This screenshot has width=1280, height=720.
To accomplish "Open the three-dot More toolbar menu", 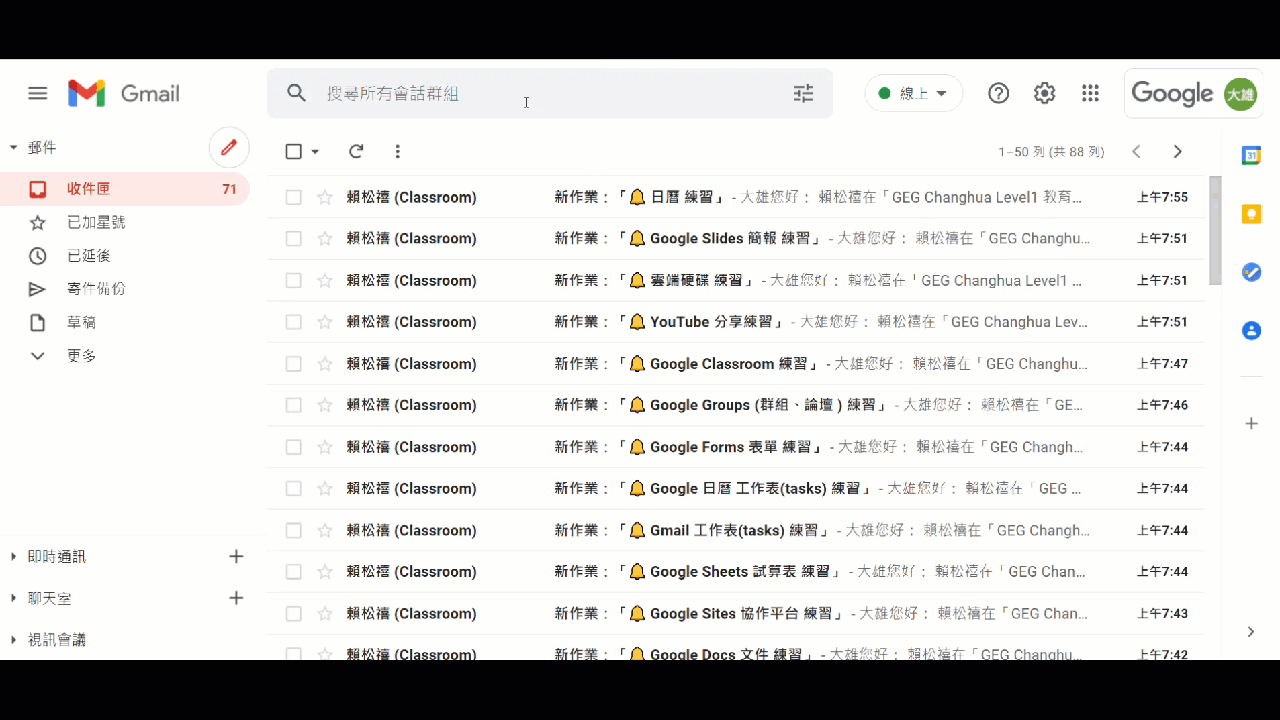I will [x=397, y=151].
